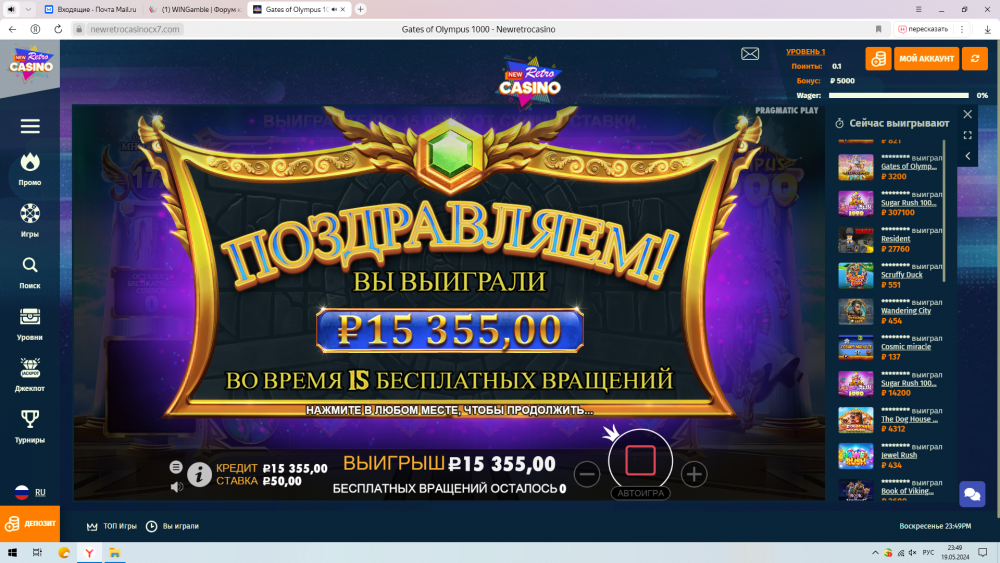1000x563 pixels.
Task: Open the Scruffy Duck game thumbnail
Action: pos(855,275)
